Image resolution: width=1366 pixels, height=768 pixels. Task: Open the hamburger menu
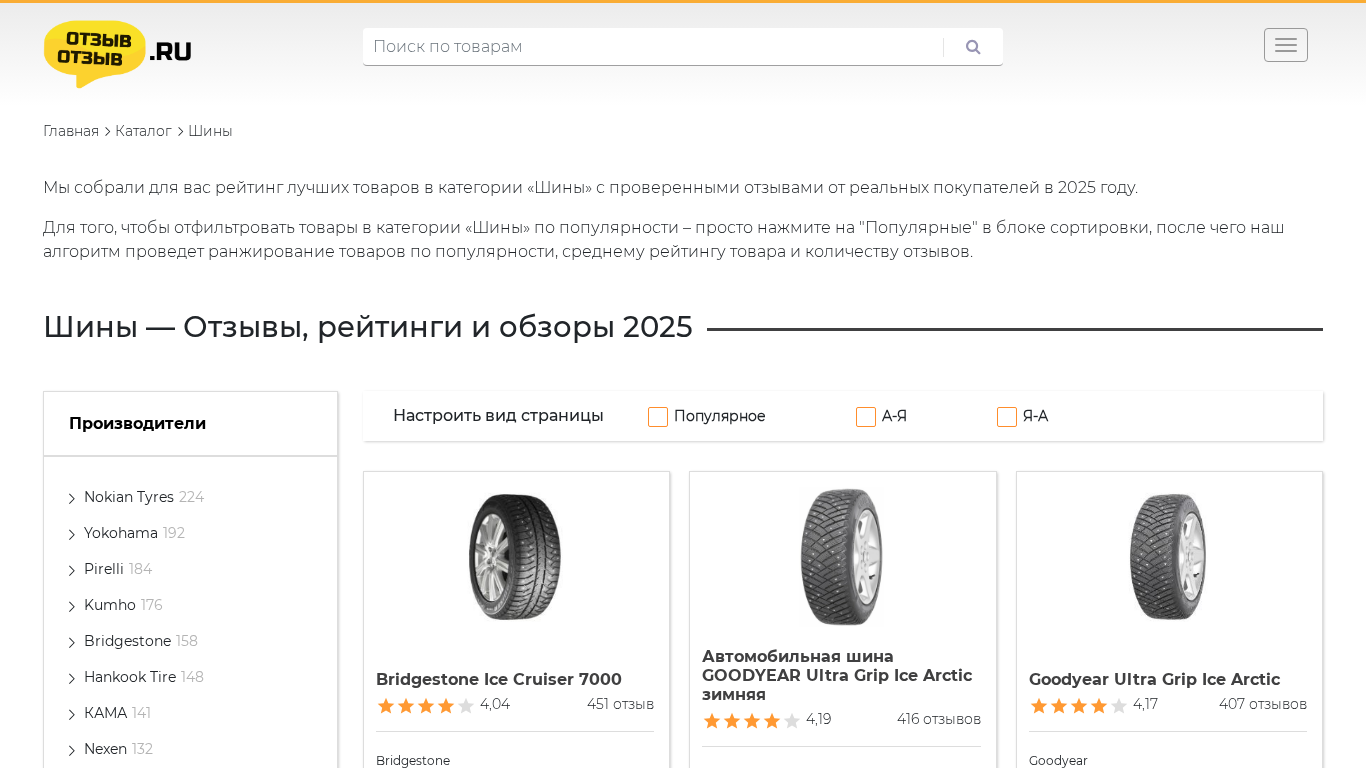tap(1285, 45)
